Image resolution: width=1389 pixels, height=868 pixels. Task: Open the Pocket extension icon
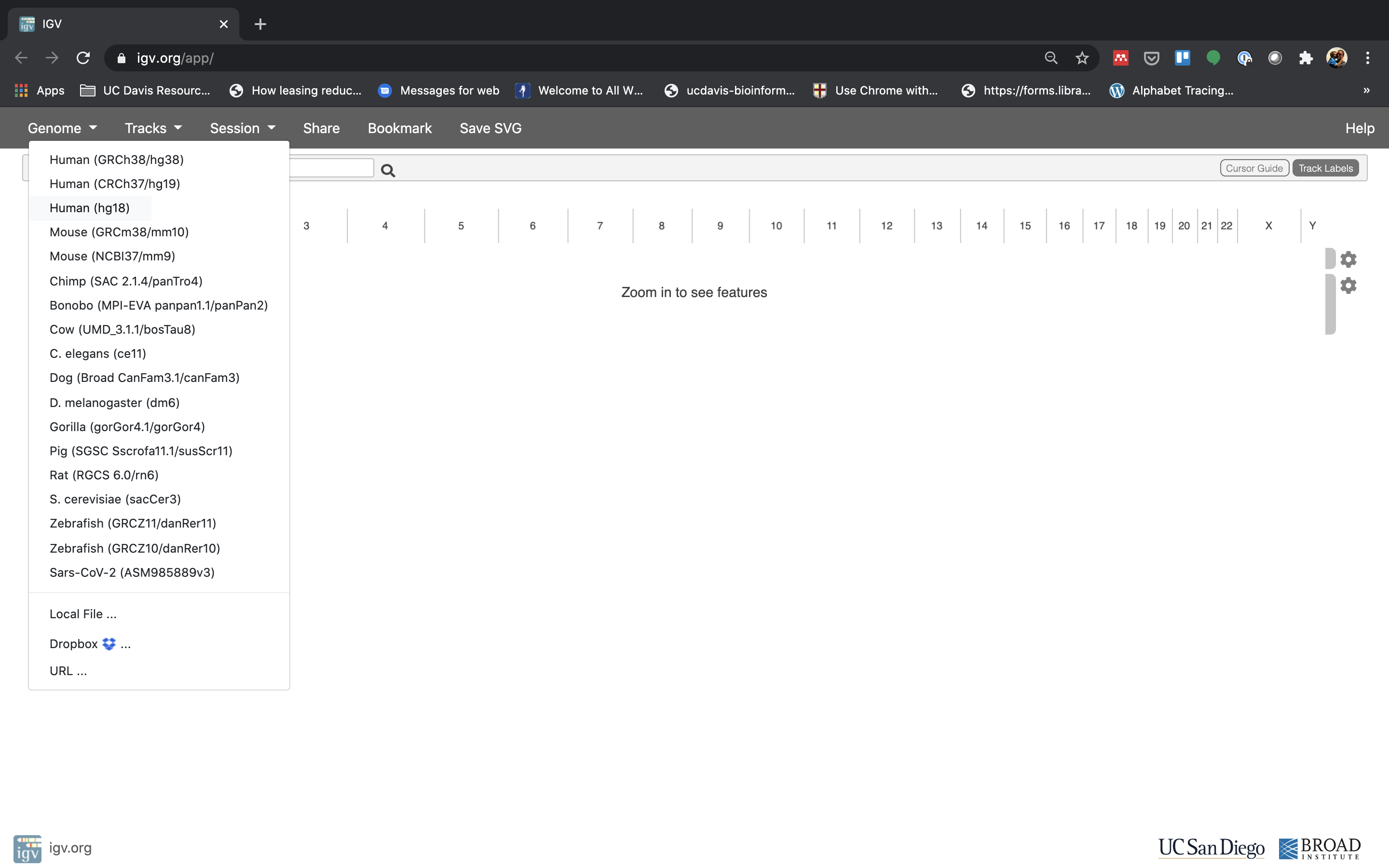(x=1151, y=58)
